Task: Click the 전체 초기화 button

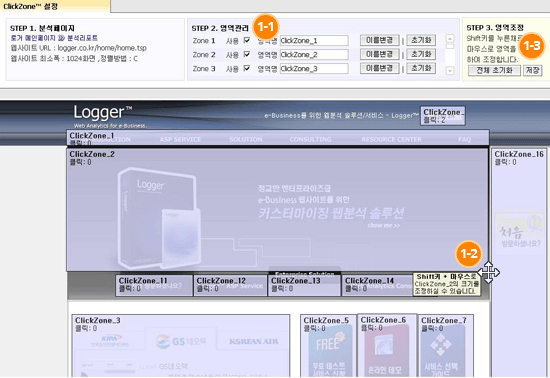Action: [495, 70]
